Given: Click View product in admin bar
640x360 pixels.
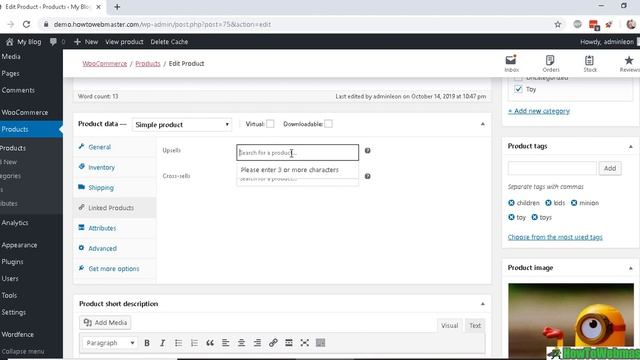Looking at the screenshot, I should (x=124, y=42).
